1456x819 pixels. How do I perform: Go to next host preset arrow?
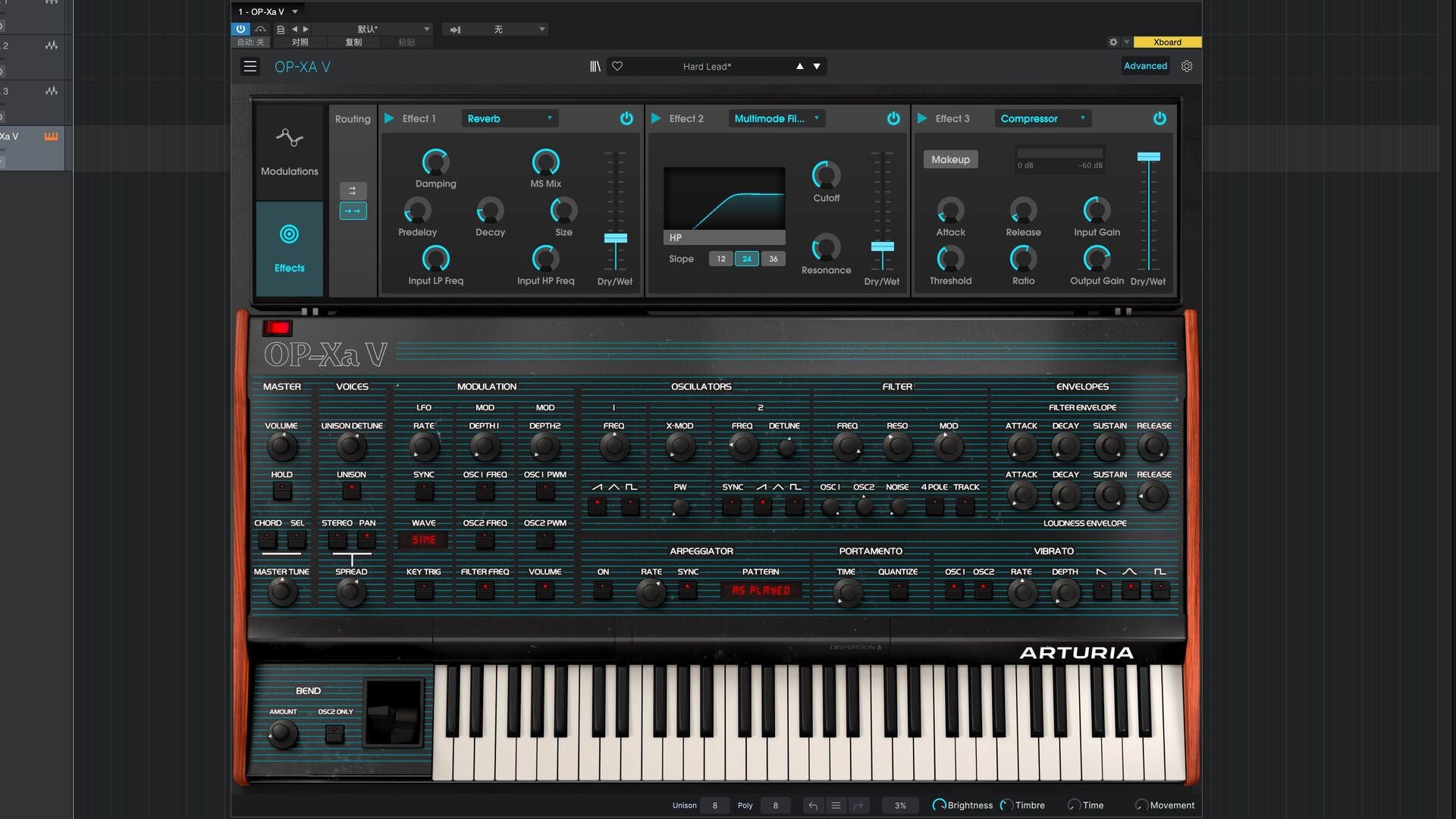click(x=306, y=29)
